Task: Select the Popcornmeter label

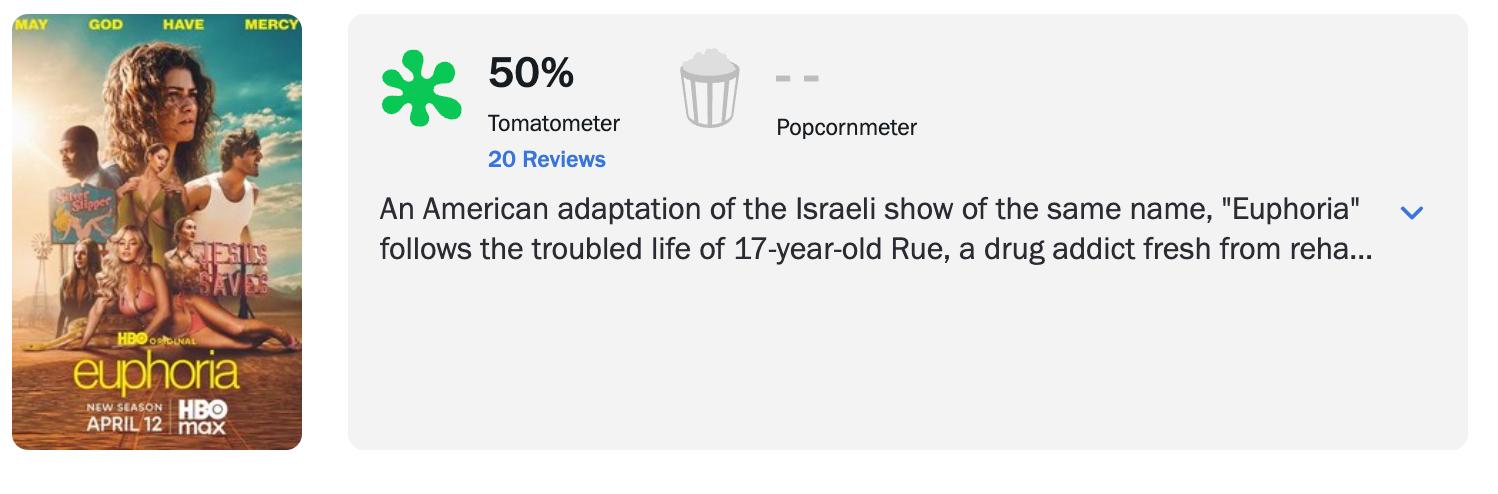Action: [846, 128]
